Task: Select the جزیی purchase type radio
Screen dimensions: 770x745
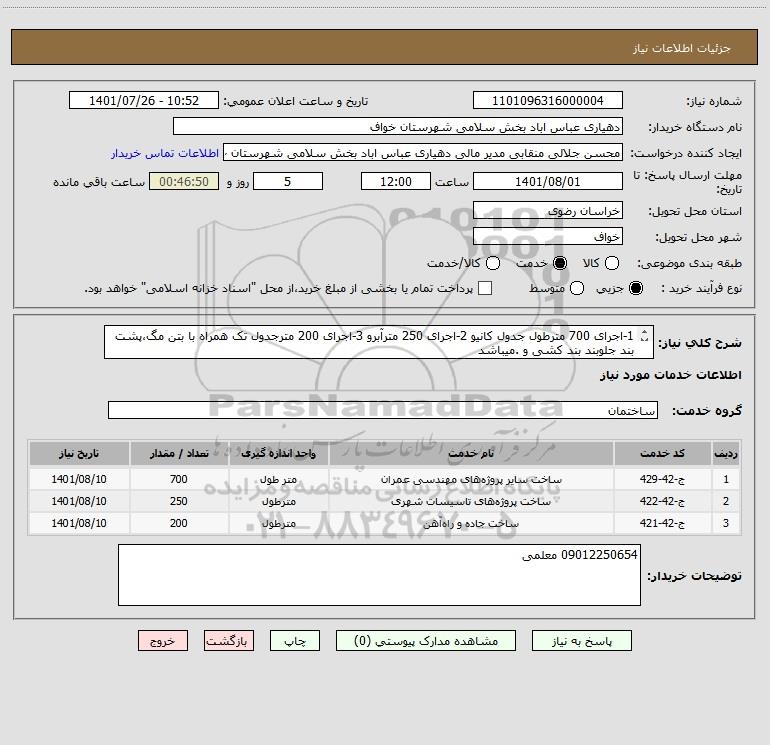Action: click(635, 288)
